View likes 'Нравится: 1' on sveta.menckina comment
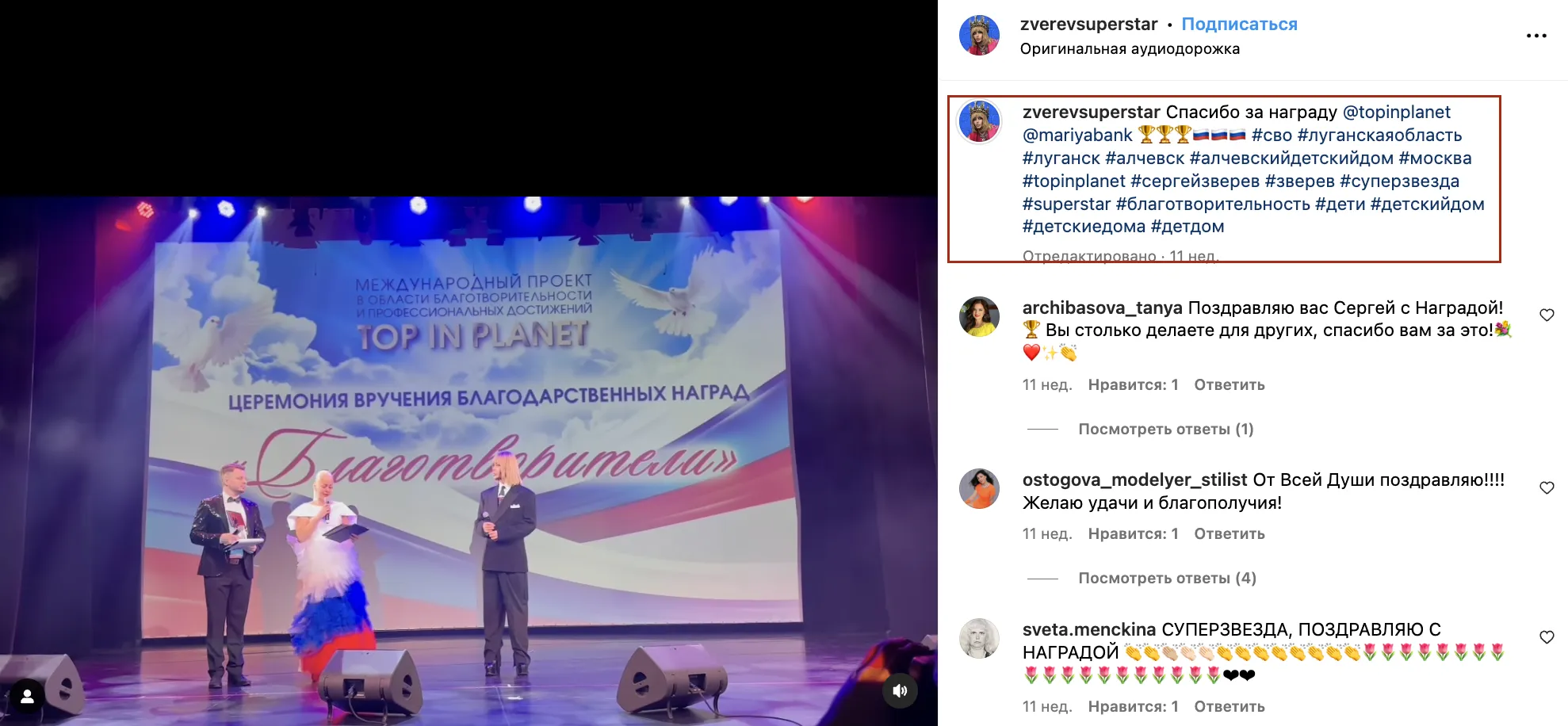Image resolution: width=1568 pixels, height=726 pixels. point(1133,706)
